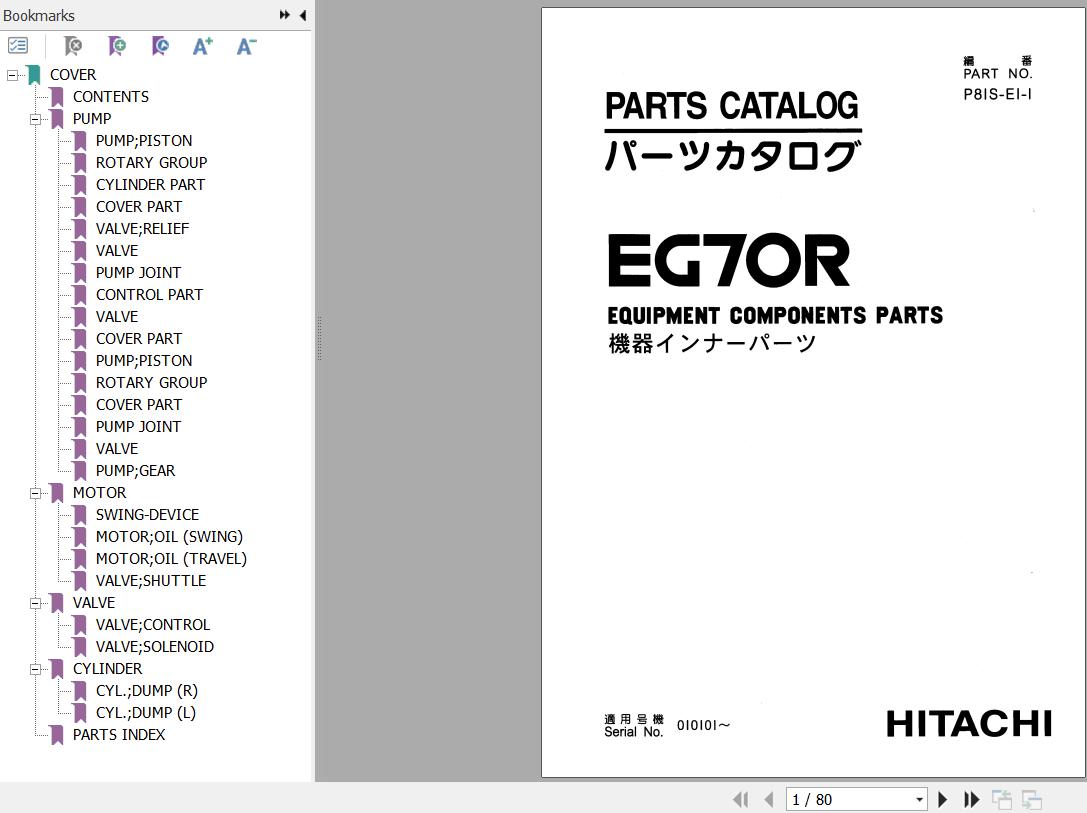Open the MOTOR;OIL (TRAVEL) bookmark
Screen dimensions: 1087x813
click(x=171, y=559)
